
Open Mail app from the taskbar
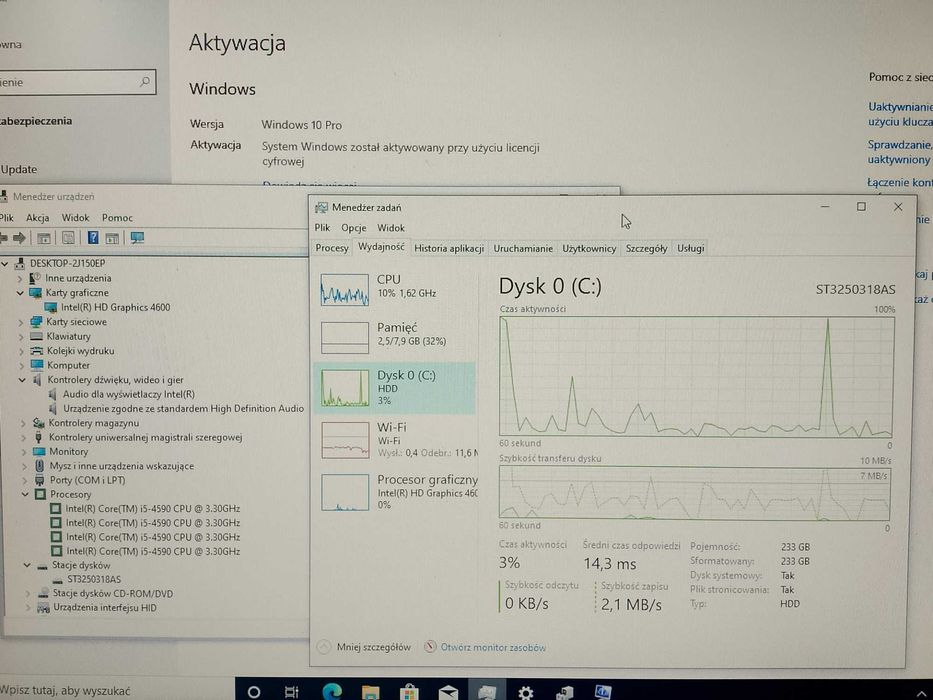tap(447, 692)
